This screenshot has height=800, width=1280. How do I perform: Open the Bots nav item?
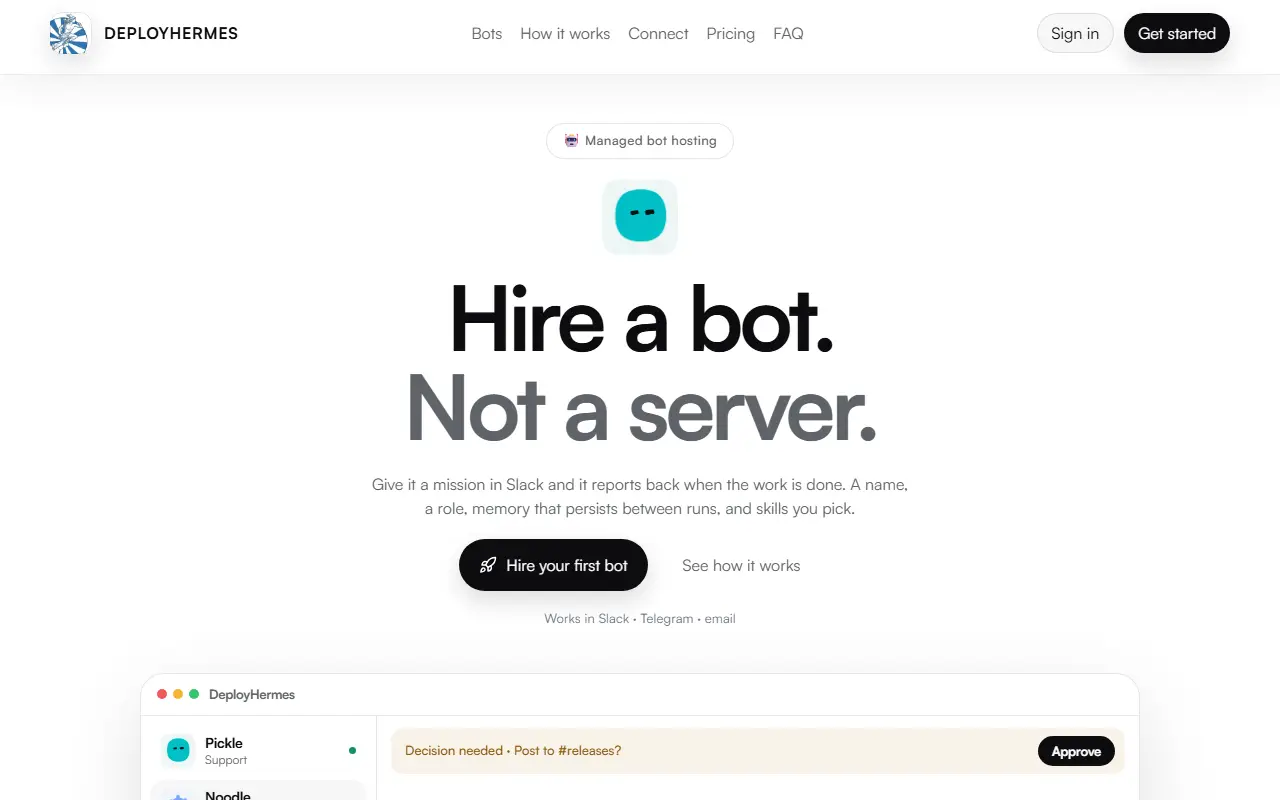(487, 34)
